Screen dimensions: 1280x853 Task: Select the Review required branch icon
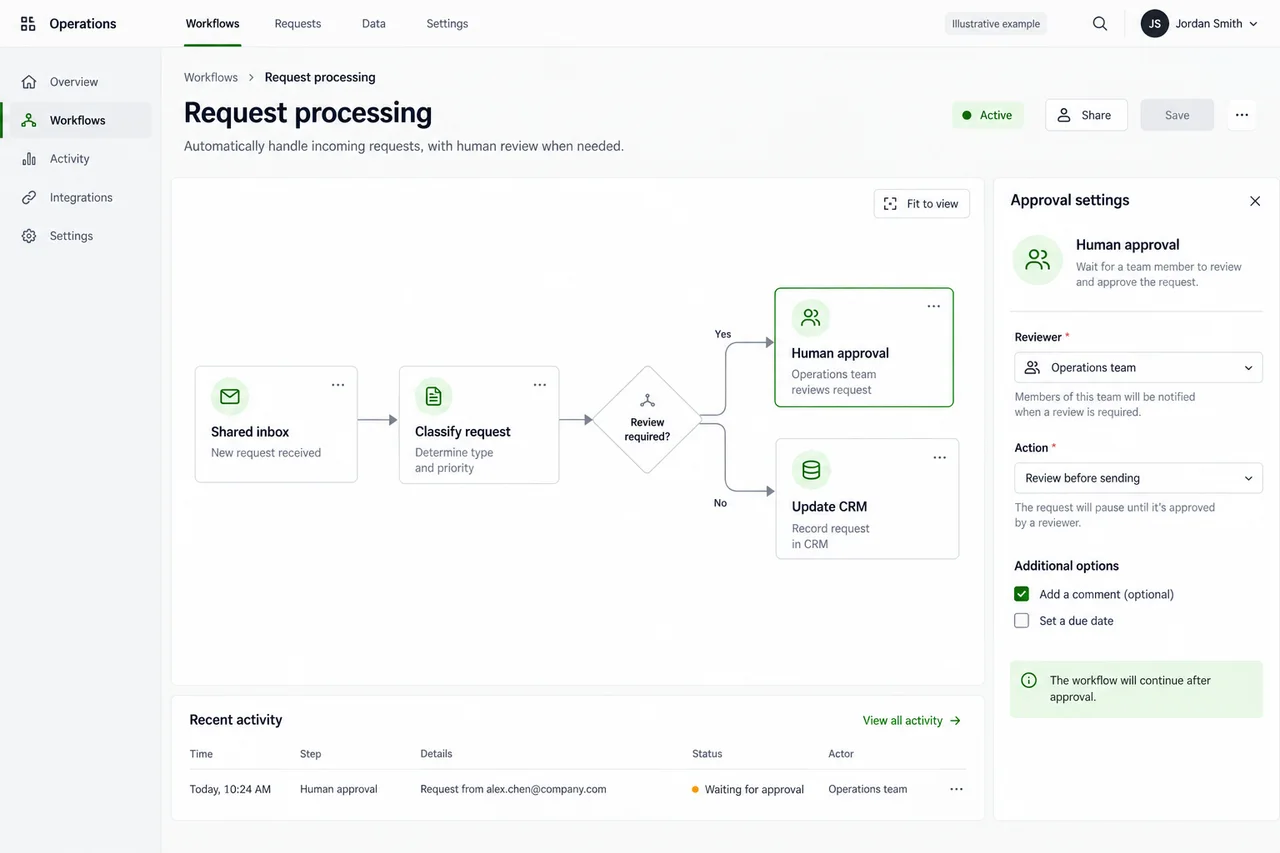click(x=647, y=401)
